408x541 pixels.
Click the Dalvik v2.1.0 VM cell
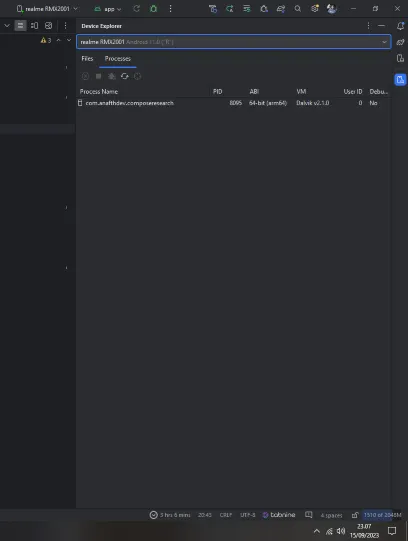312,103
